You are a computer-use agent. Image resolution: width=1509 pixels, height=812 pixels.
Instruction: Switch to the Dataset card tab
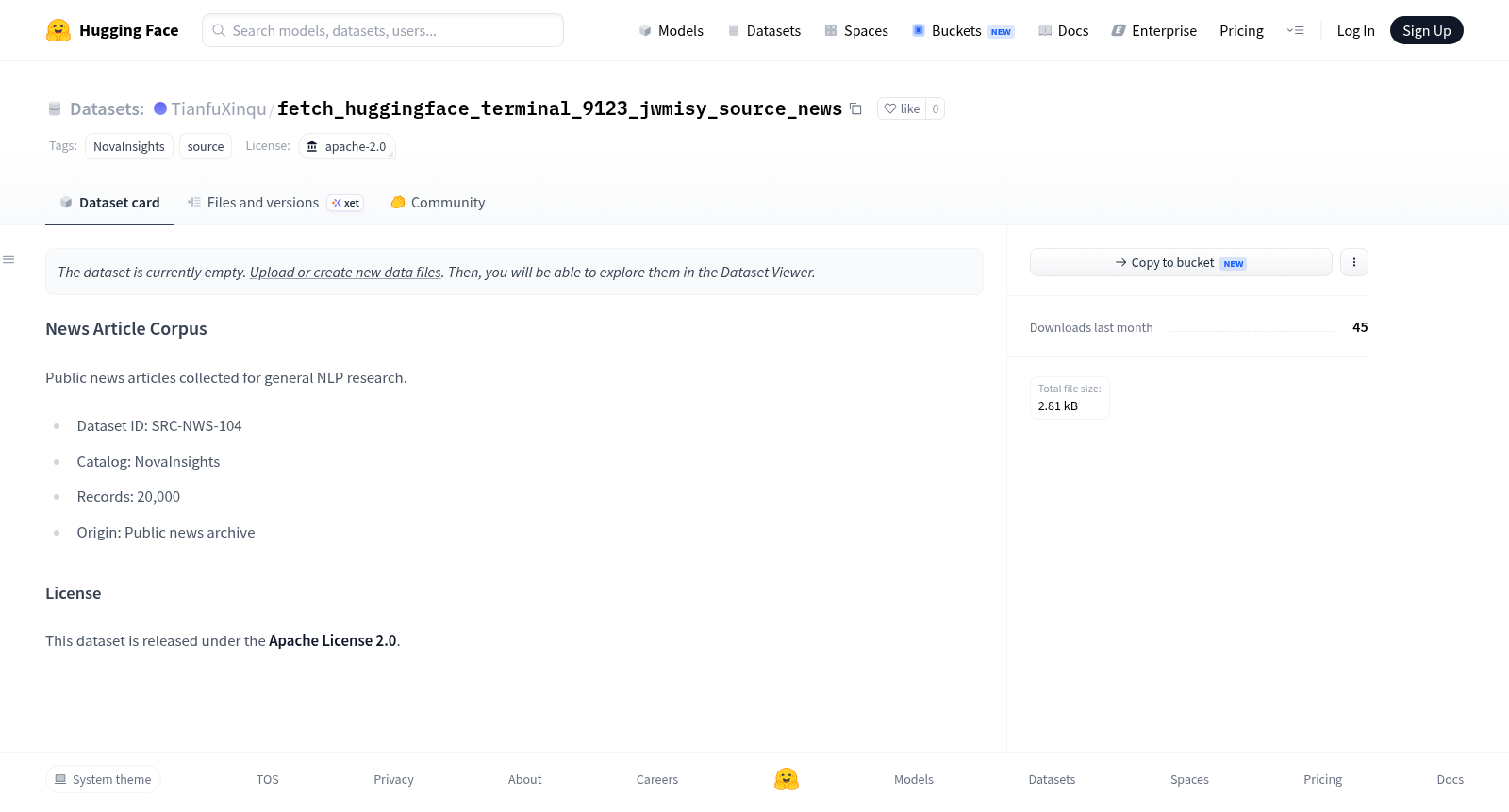[x=109, y=203]
